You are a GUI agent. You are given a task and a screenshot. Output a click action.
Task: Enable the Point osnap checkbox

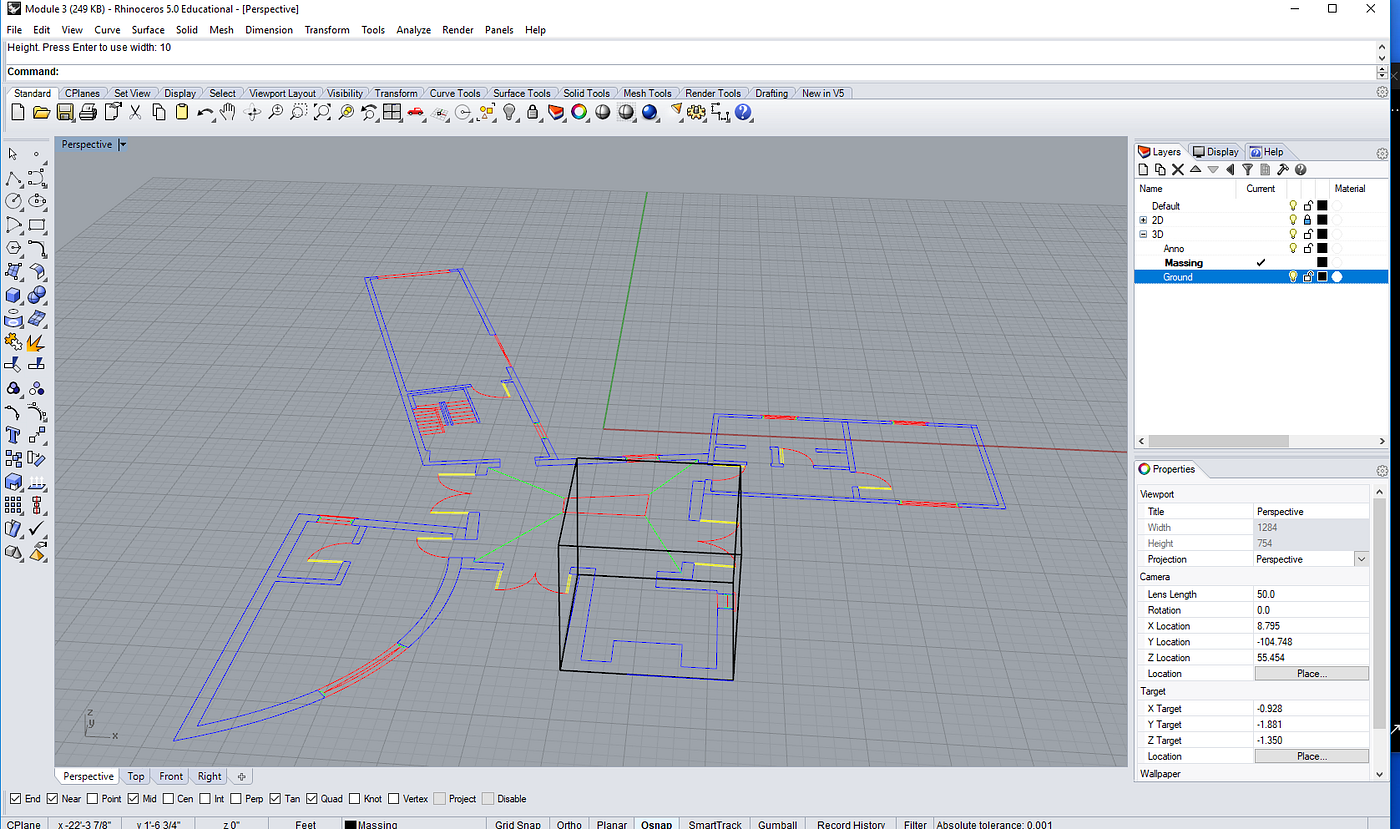[93, 799]
